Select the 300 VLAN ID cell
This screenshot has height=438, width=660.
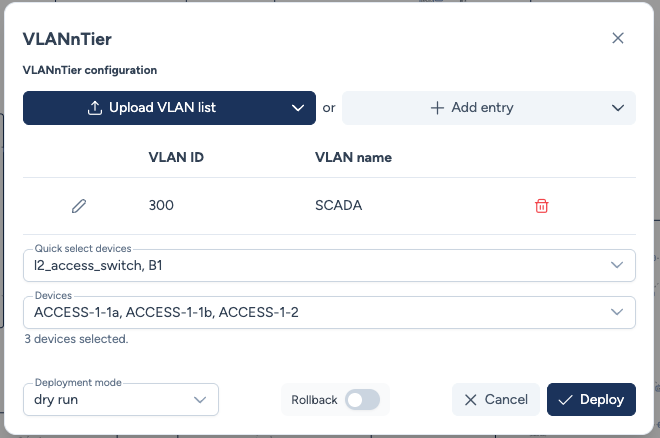pos(161,206)
